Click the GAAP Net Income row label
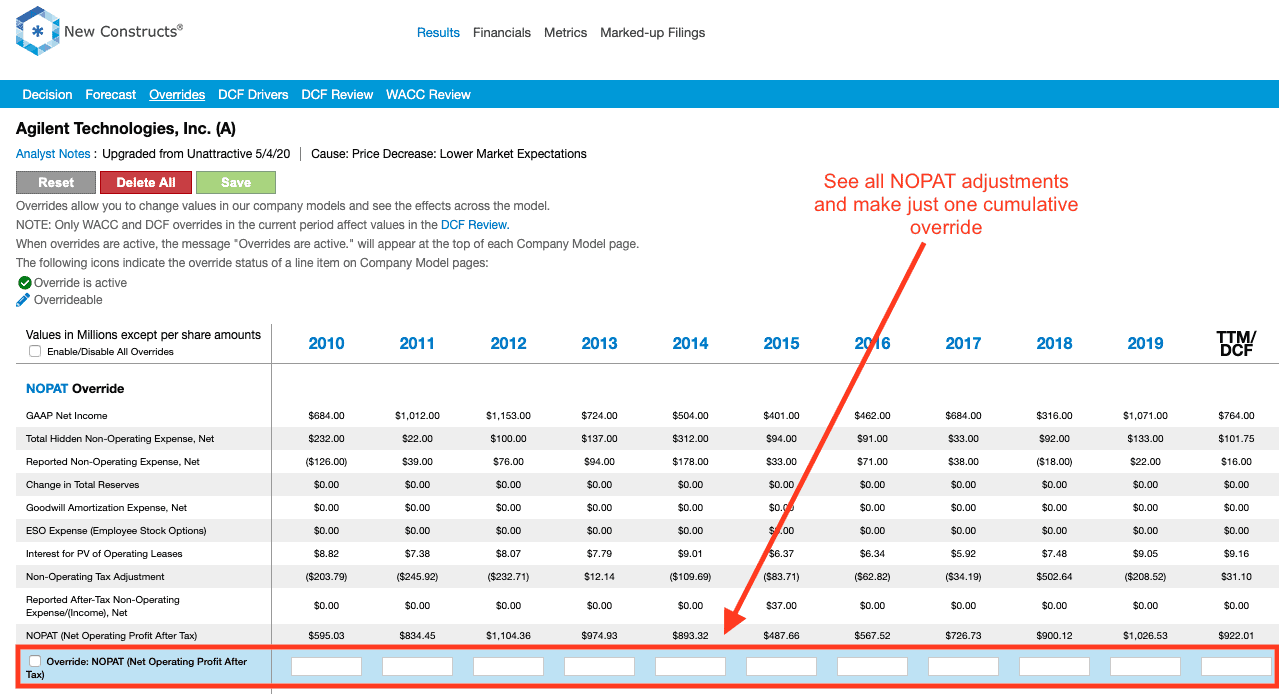Viewport: 1279px width, 694px height. pos(67,416)
